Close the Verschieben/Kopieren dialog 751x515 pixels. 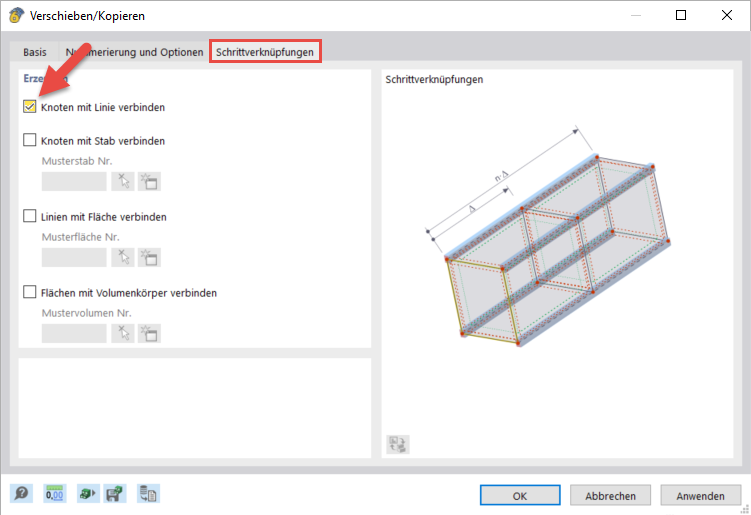click(x=727, y=15)
